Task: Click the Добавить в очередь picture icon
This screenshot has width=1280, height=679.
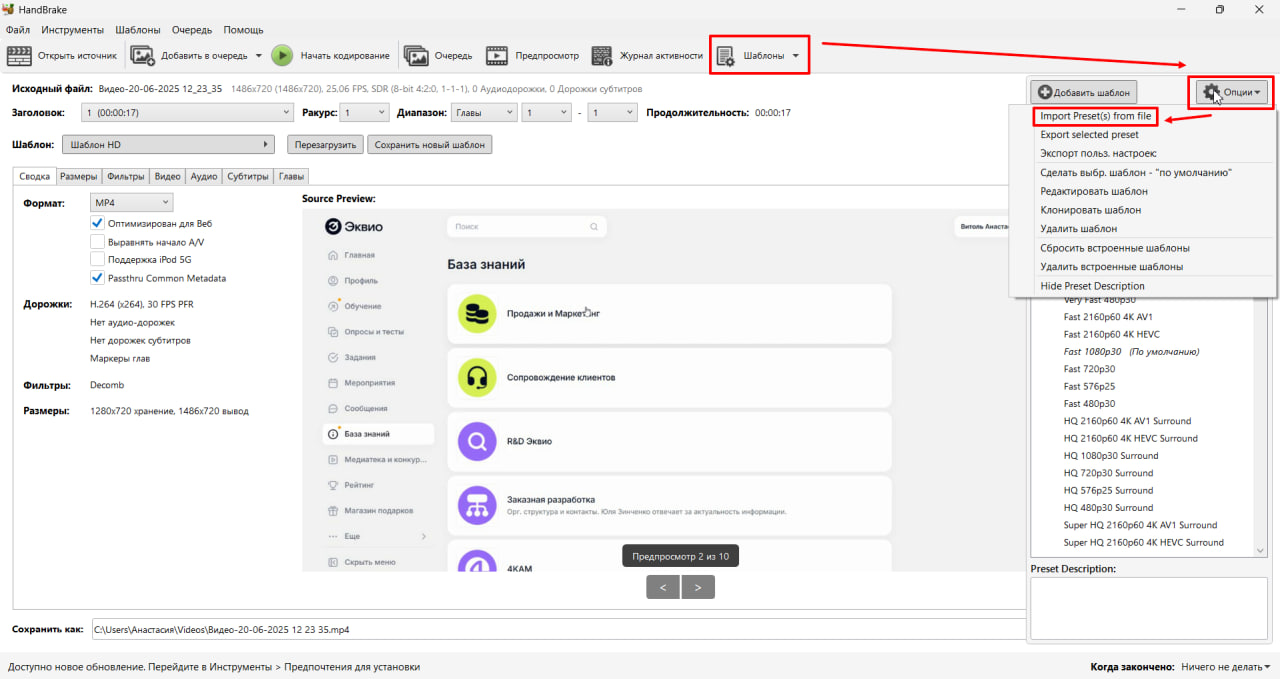Action: [142, 56]
